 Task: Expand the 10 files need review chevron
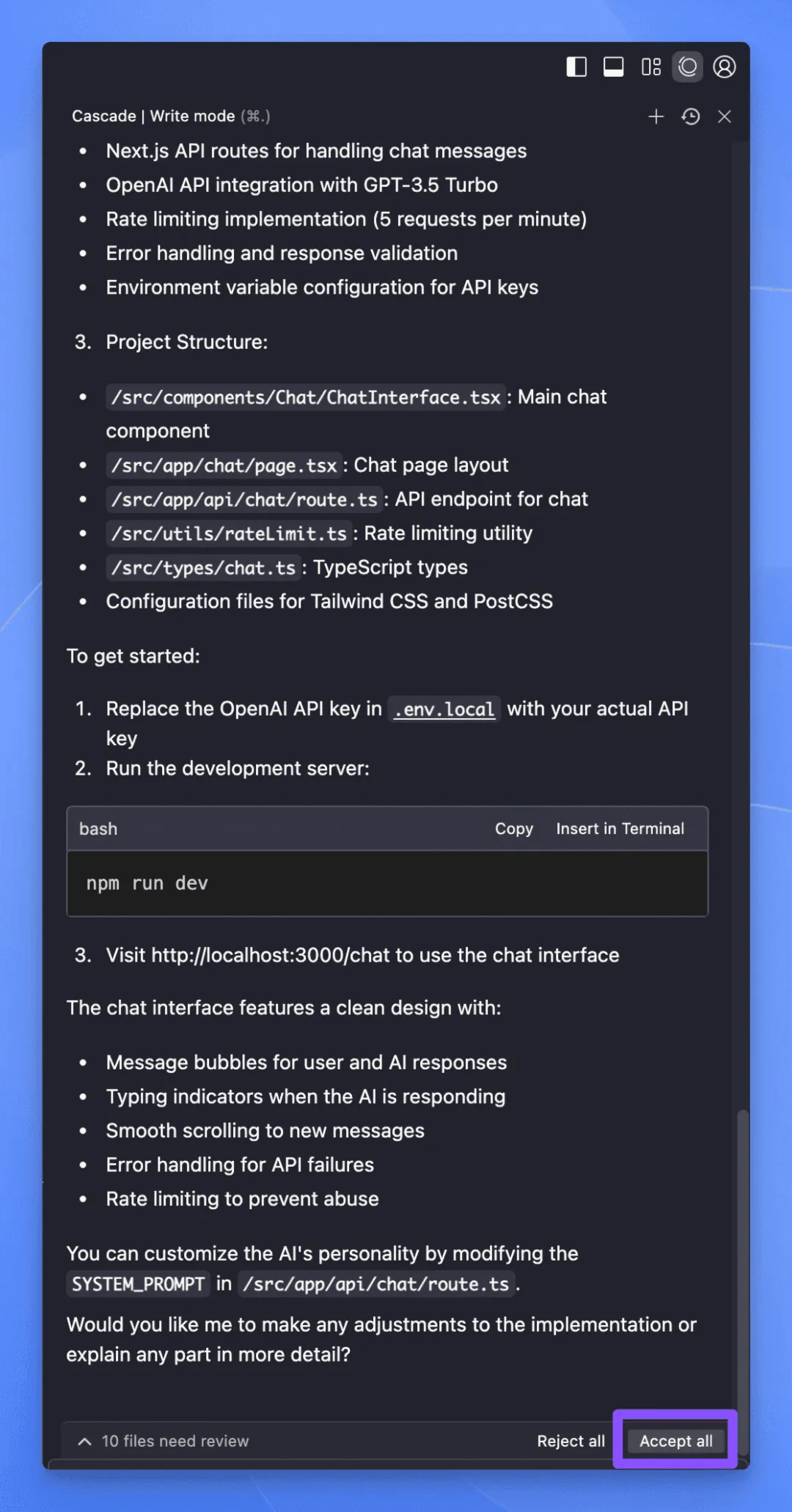click(85, 1441)
